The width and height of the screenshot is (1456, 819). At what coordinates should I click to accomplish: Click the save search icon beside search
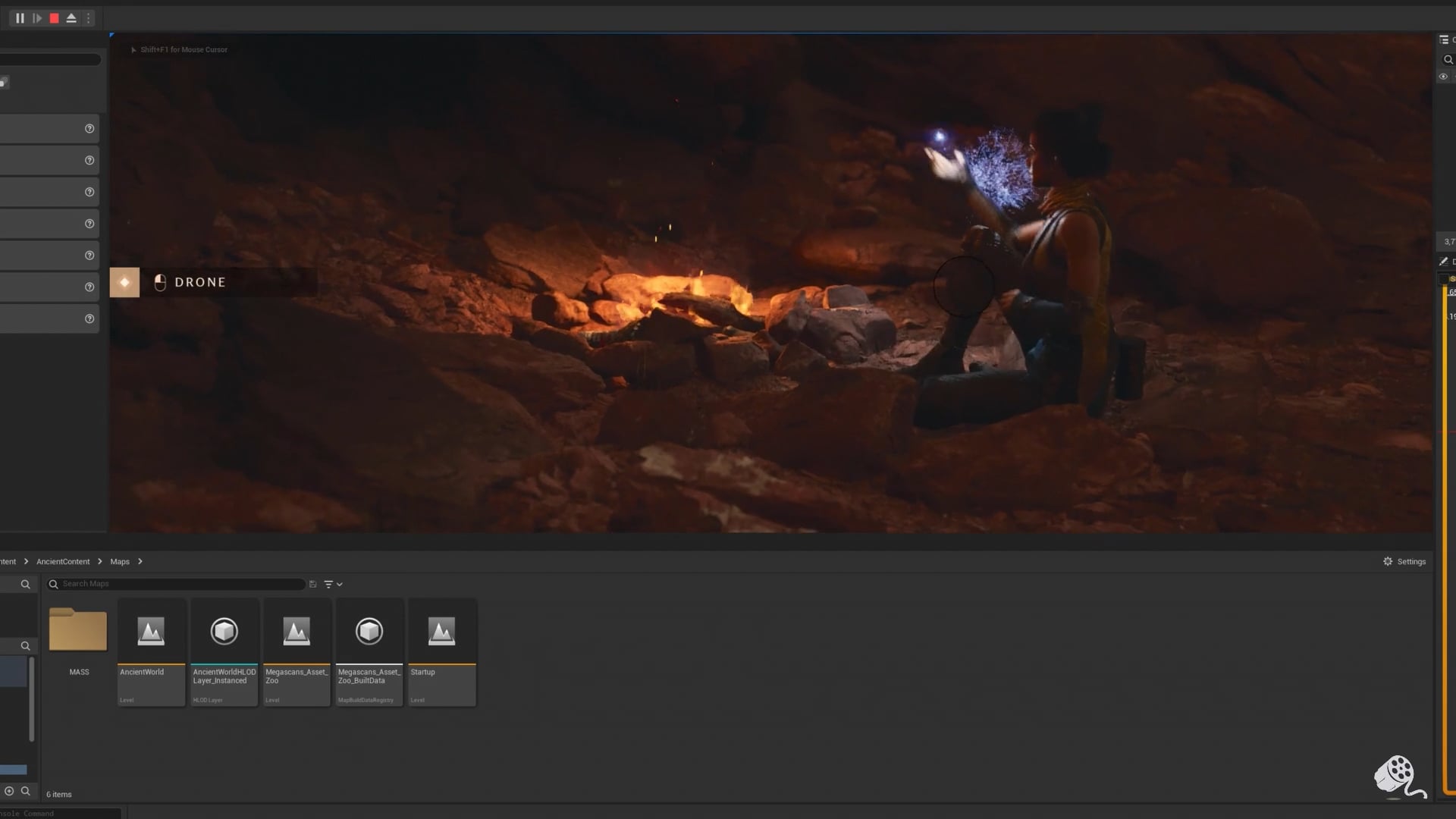pos(312,584)
